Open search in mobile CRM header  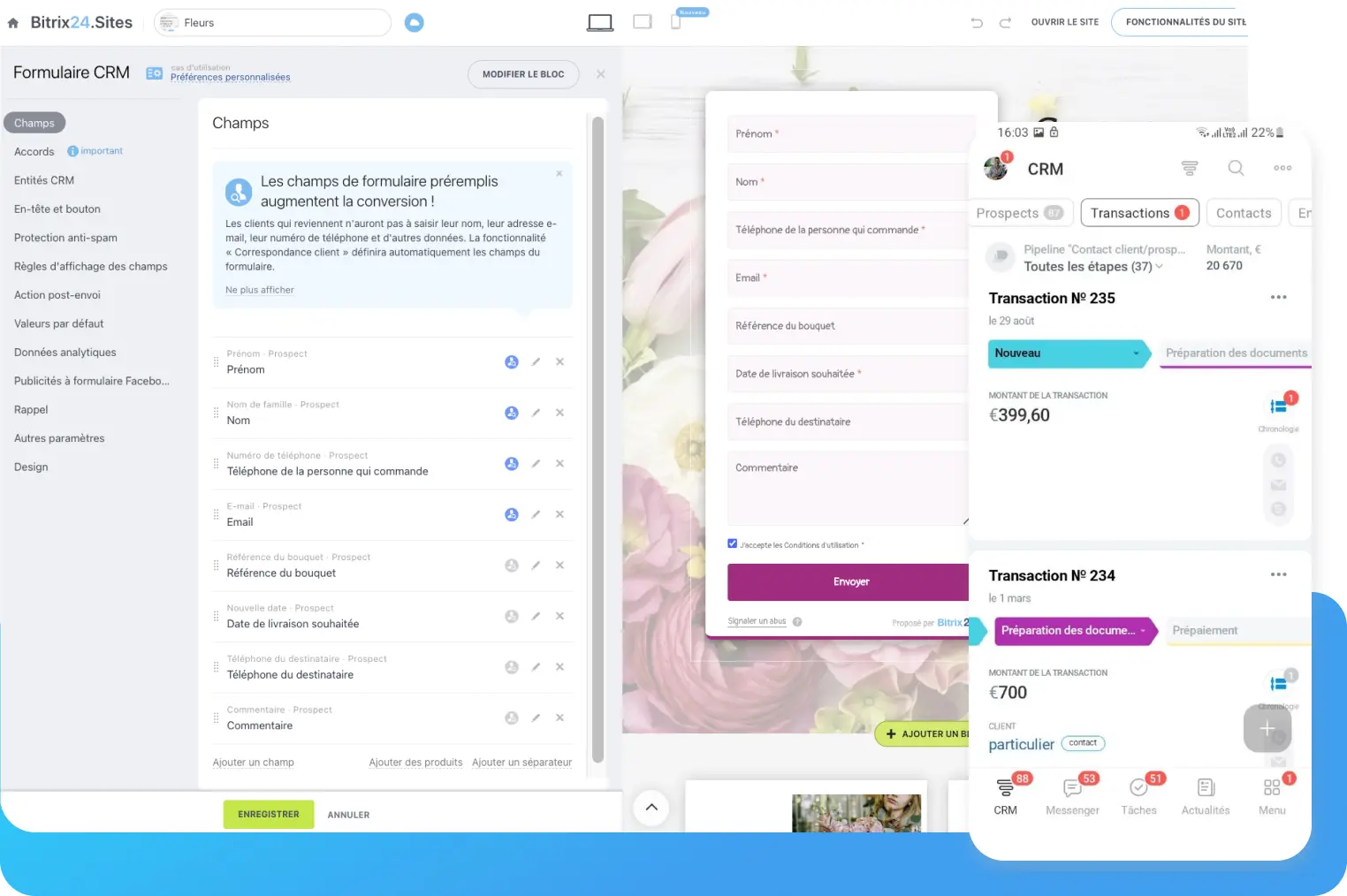click(x=1236, y=168)
